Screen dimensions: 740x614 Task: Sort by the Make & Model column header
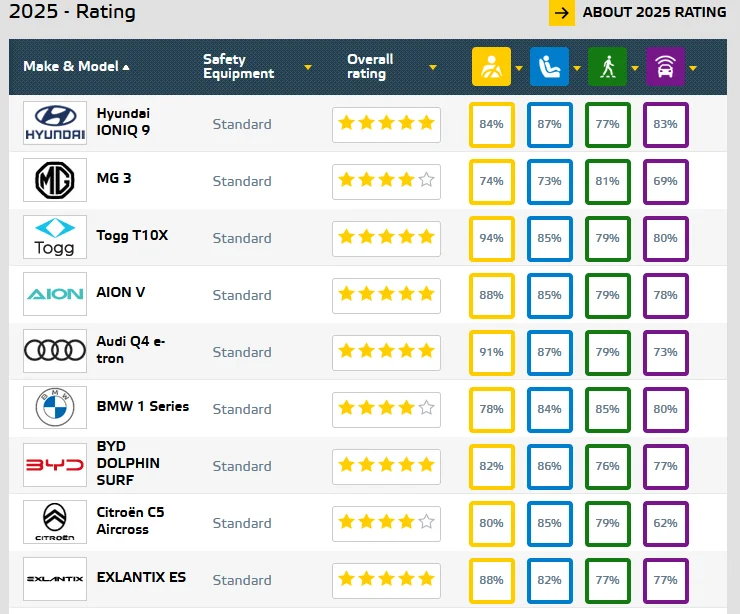pyautogui.click(x=76, y=67)
